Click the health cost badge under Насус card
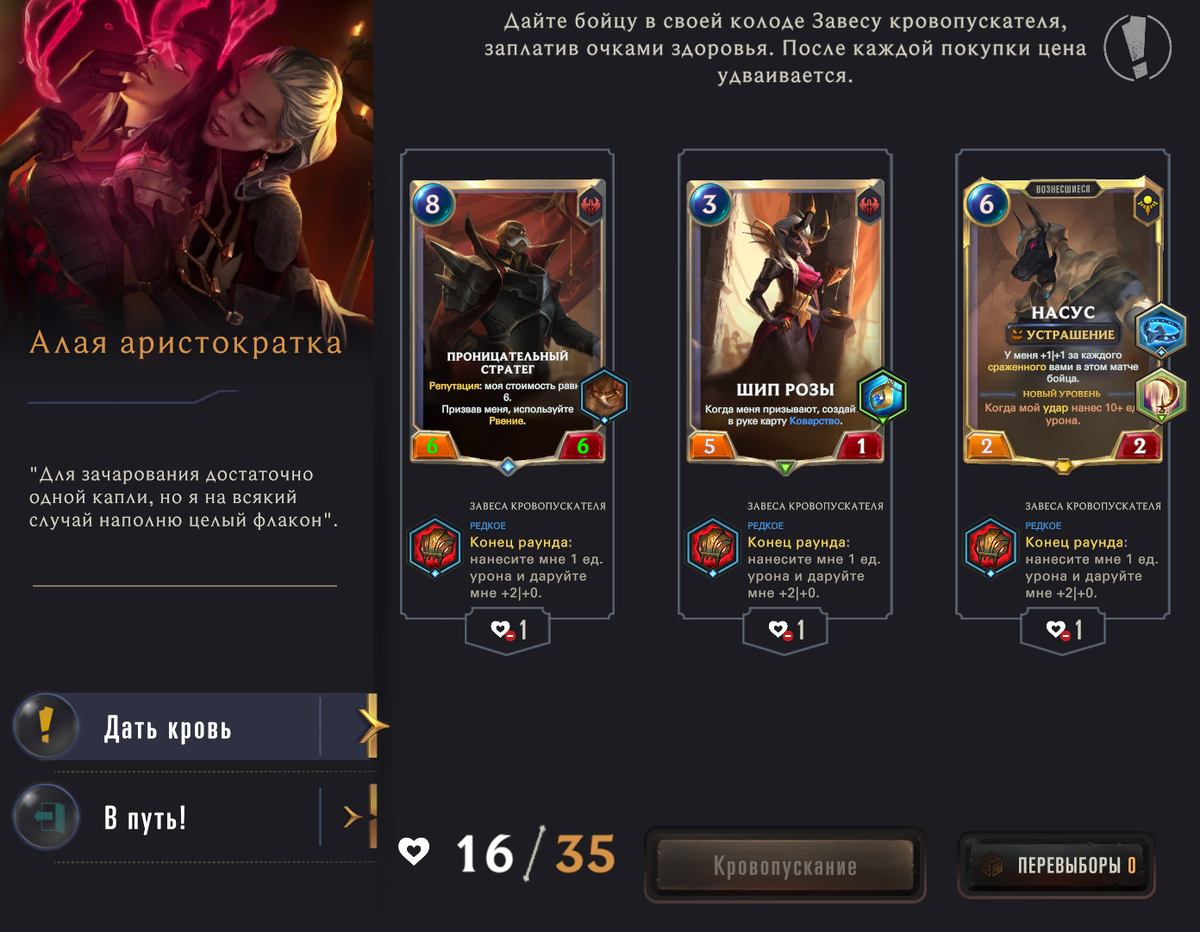The width and height of the screenshot is (1200, 932). (1064, 630)
